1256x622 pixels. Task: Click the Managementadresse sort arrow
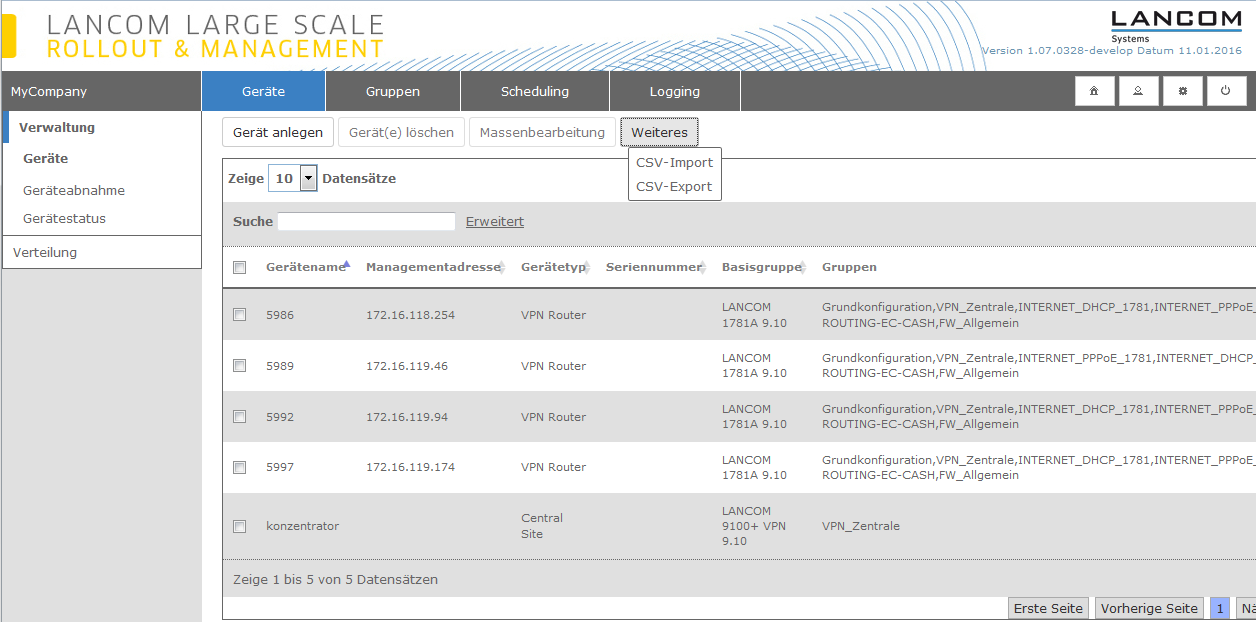502,267
